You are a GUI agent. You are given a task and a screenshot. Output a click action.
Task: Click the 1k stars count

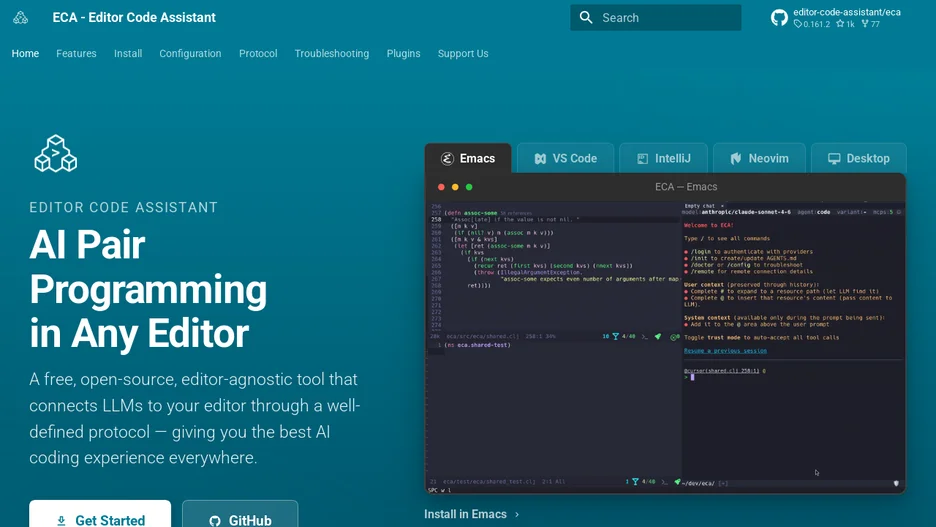coord(845,24)
